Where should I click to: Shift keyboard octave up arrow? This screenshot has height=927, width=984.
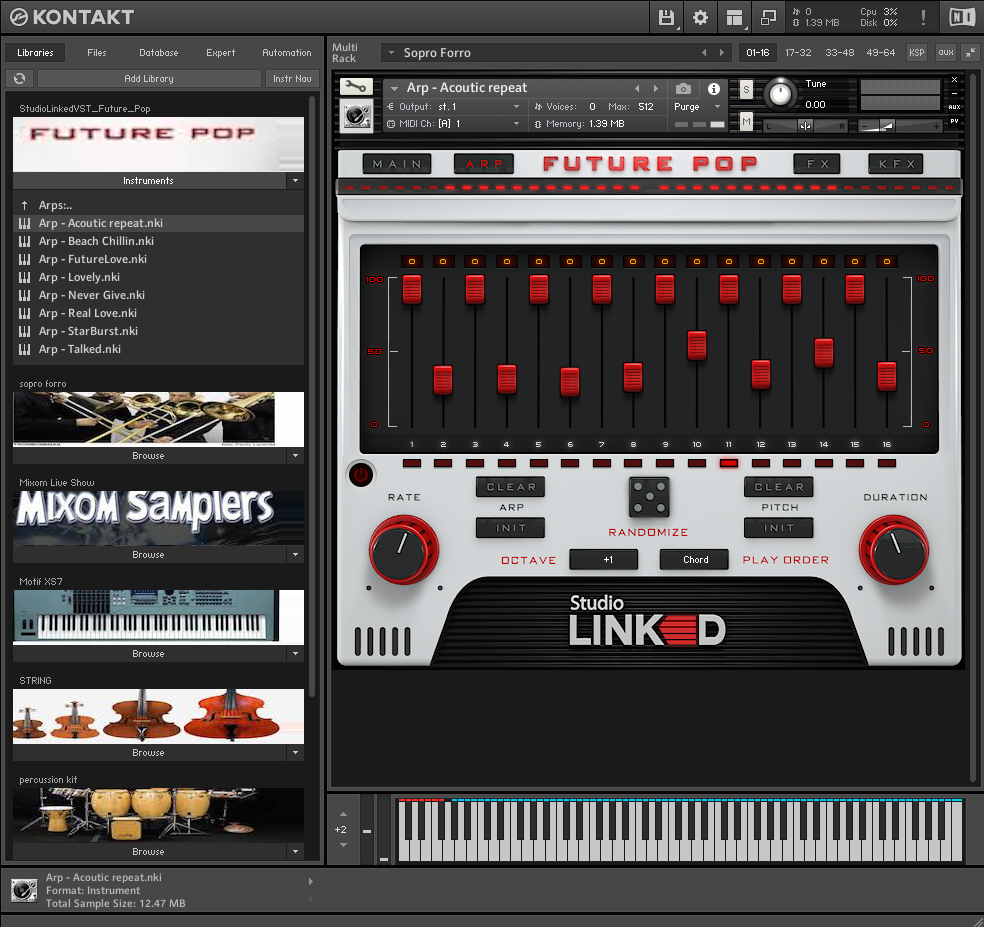pyautogui.click(x=343, y=815)
